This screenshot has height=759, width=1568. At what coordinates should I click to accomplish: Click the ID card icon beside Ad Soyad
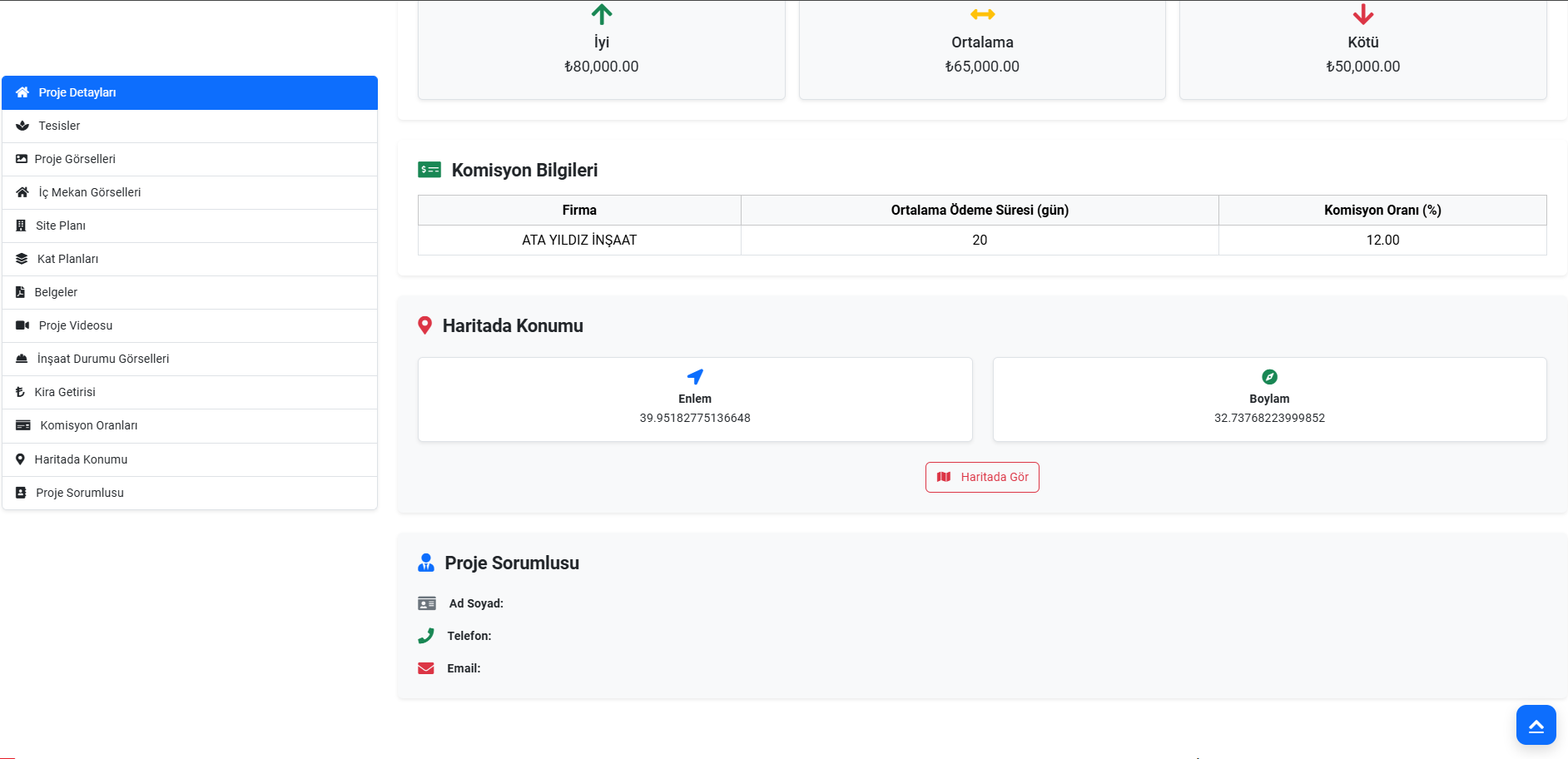pos(427,603)
